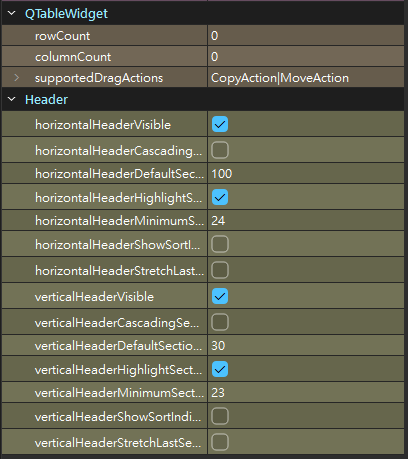Uncheck horizontalHeaderVisible checkbox

220,124
